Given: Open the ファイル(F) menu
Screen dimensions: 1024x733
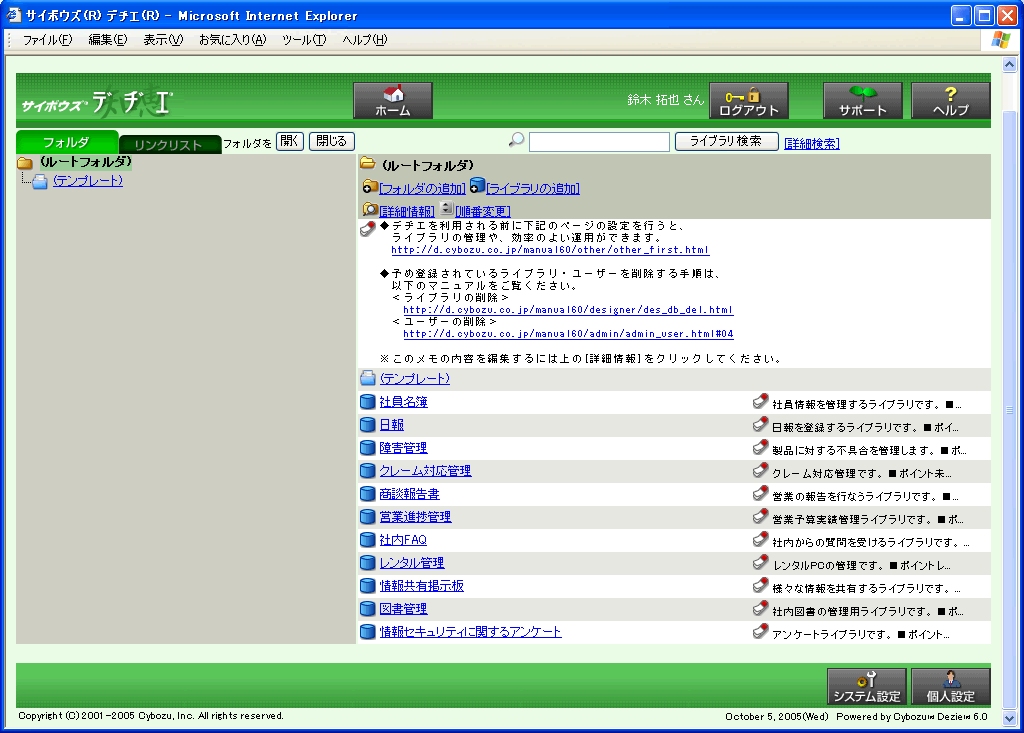Looking at the screenshot, I should point(48,40).
